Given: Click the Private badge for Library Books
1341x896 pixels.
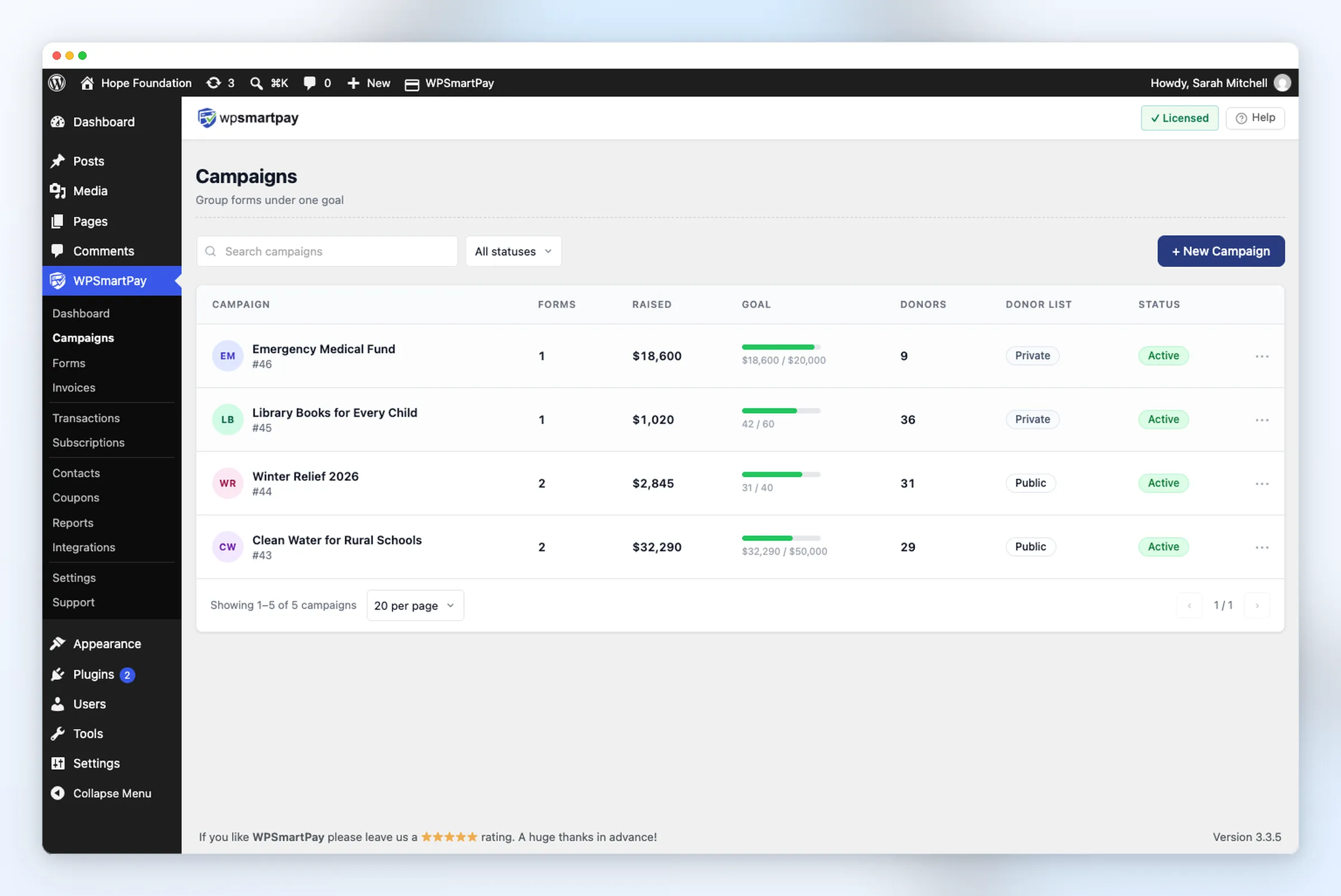Looking at the screenshot, I should coord(1033,420).
